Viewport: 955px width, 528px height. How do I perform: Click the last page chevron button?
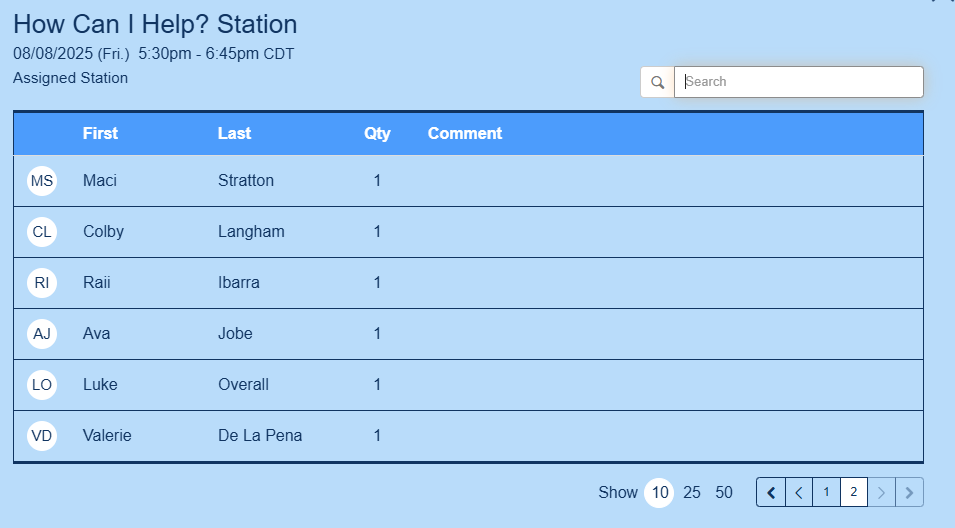(x=909, y=492)
